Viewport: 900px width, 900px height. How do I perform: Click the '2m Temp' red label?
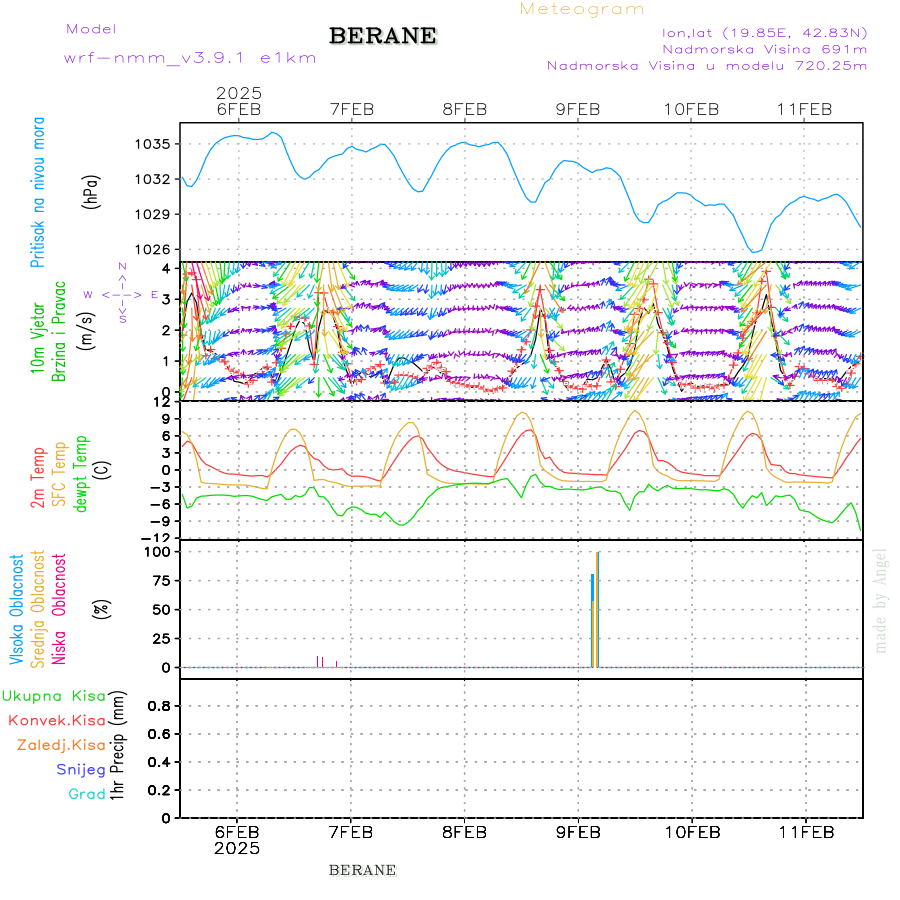(38, 478)
